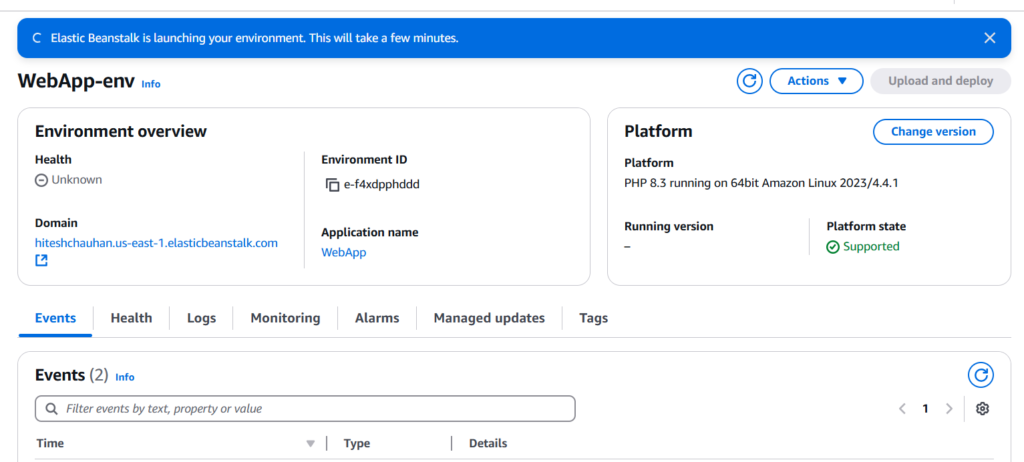Open the WebApp application name link
Viewport: 1024px width, 462px height.
tap(343, 252)
